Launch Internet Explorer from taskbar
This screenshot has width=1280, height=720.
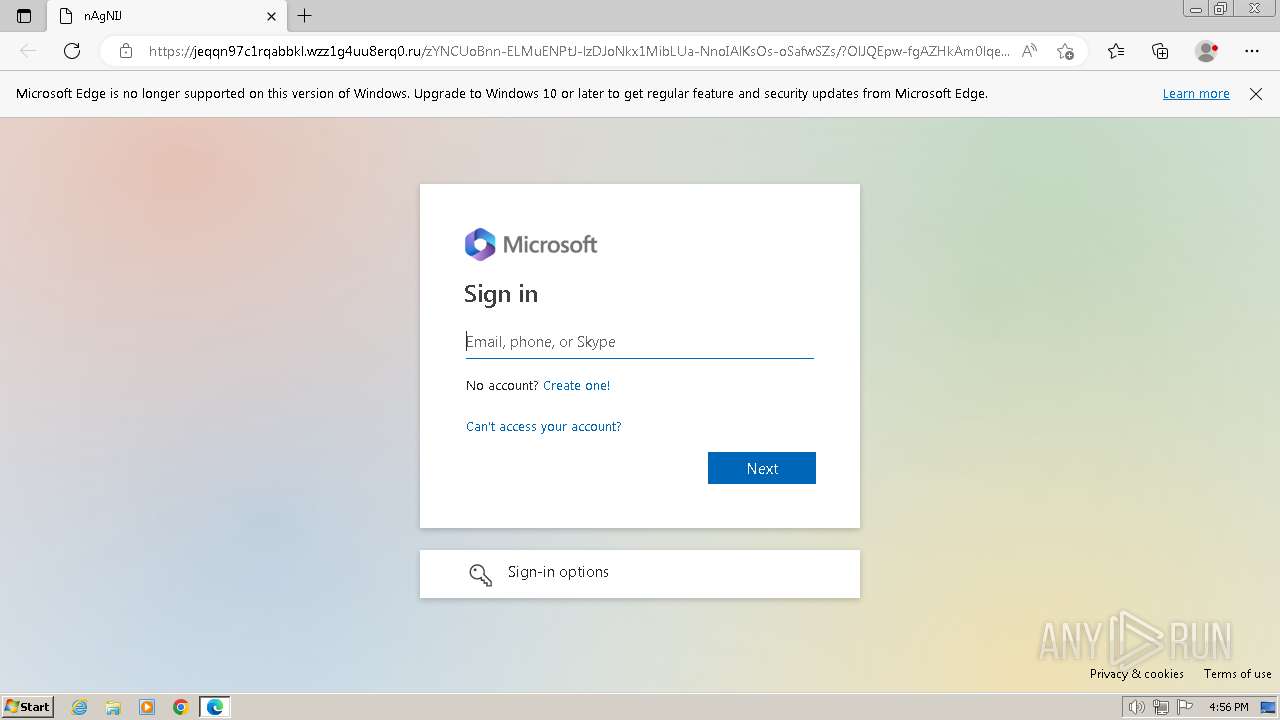(80, 707)
